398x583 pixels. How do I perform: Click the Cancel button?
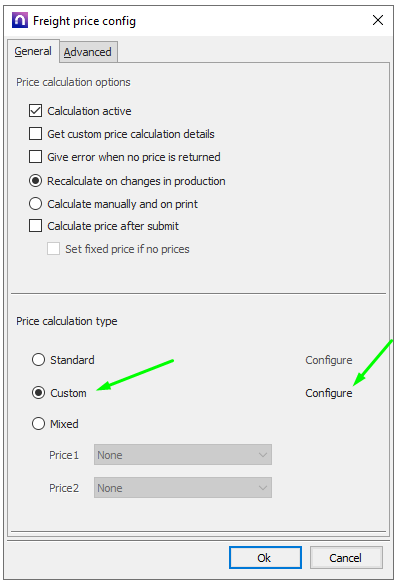(346, 557)
